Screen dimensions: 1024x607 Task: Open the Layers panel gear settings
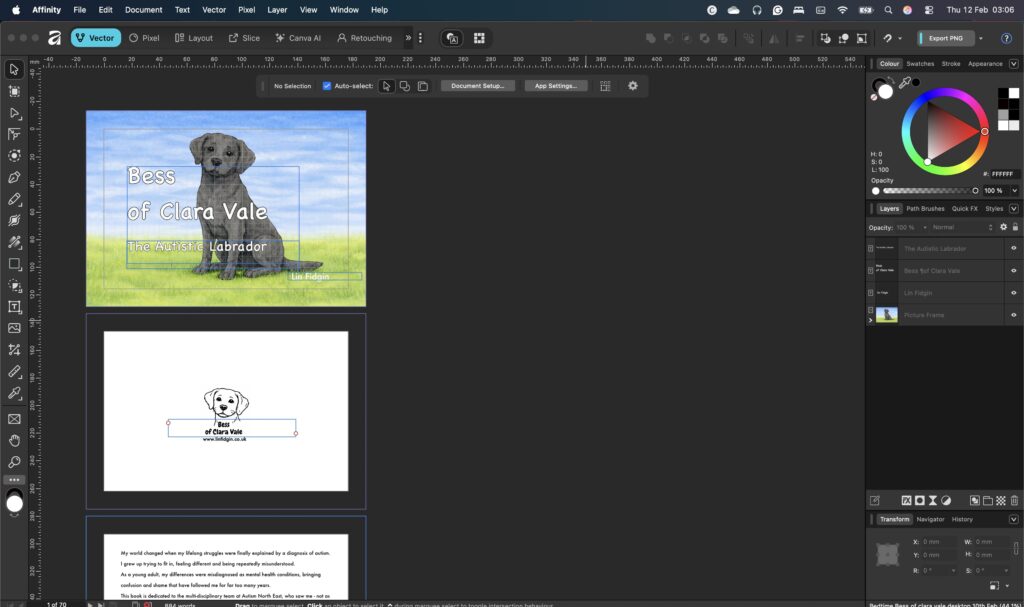(1003, 227)
